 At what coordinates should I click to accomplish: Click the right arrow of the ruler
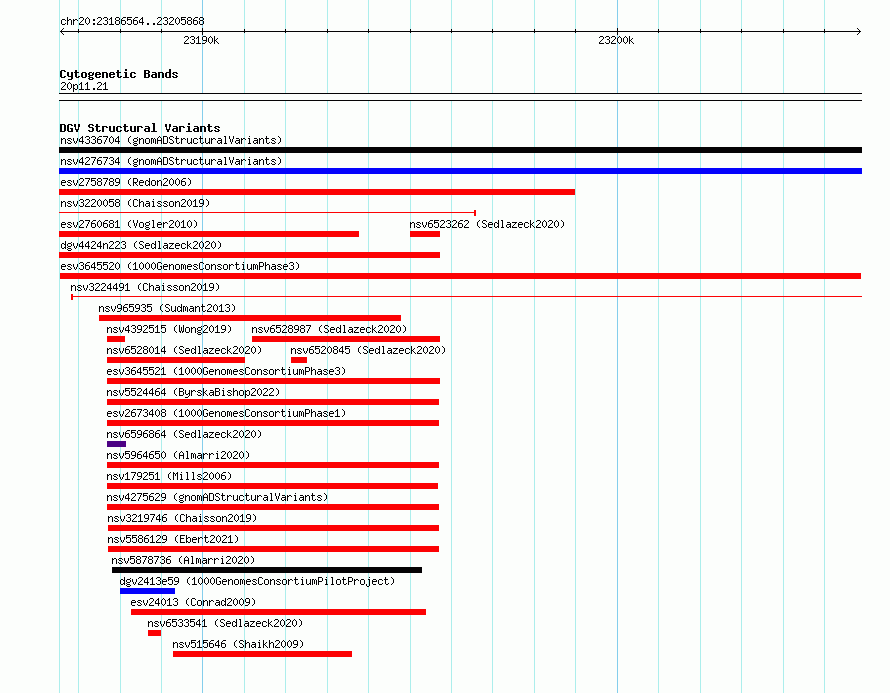tap(858, 32)
